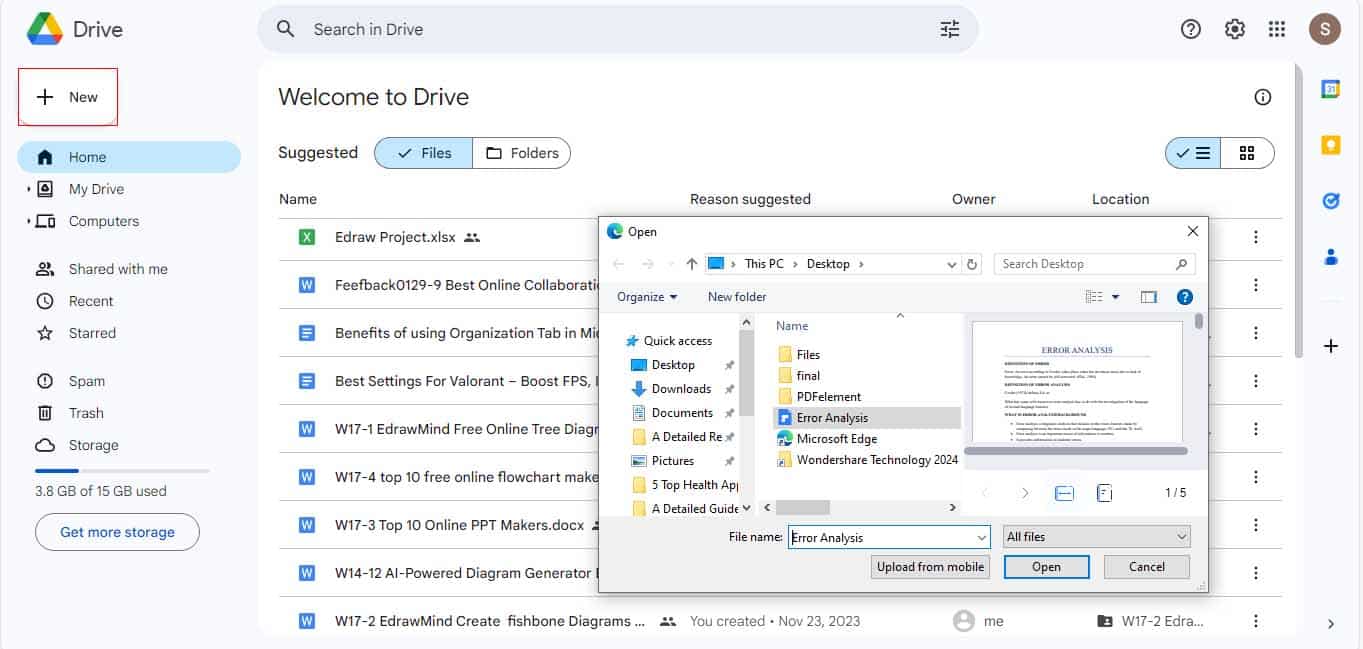Refresh the Desktop folder in Open dialog
The image size is (1363, 649).
point(972,264)
